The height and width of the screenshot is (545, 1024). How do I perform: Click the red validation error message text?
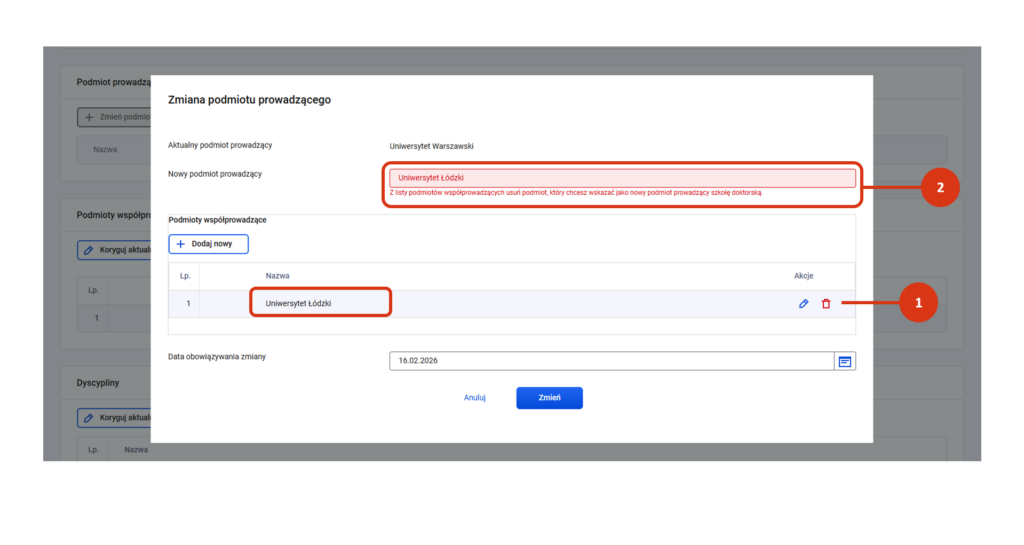coord(575,193)
